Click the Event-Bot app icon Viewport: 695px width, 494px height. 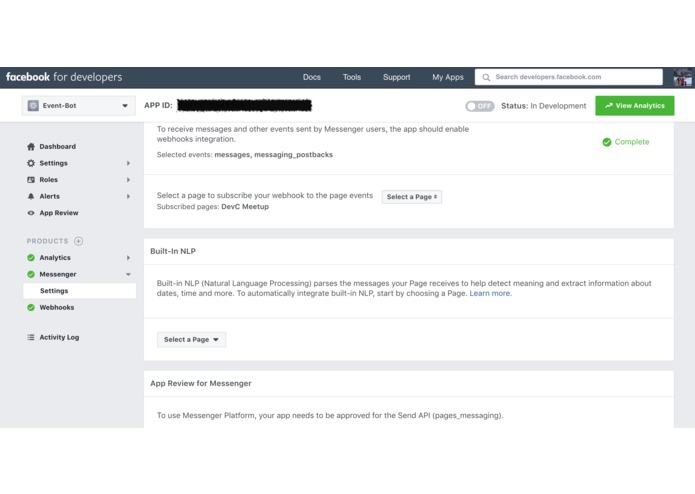tap(33, 105)
